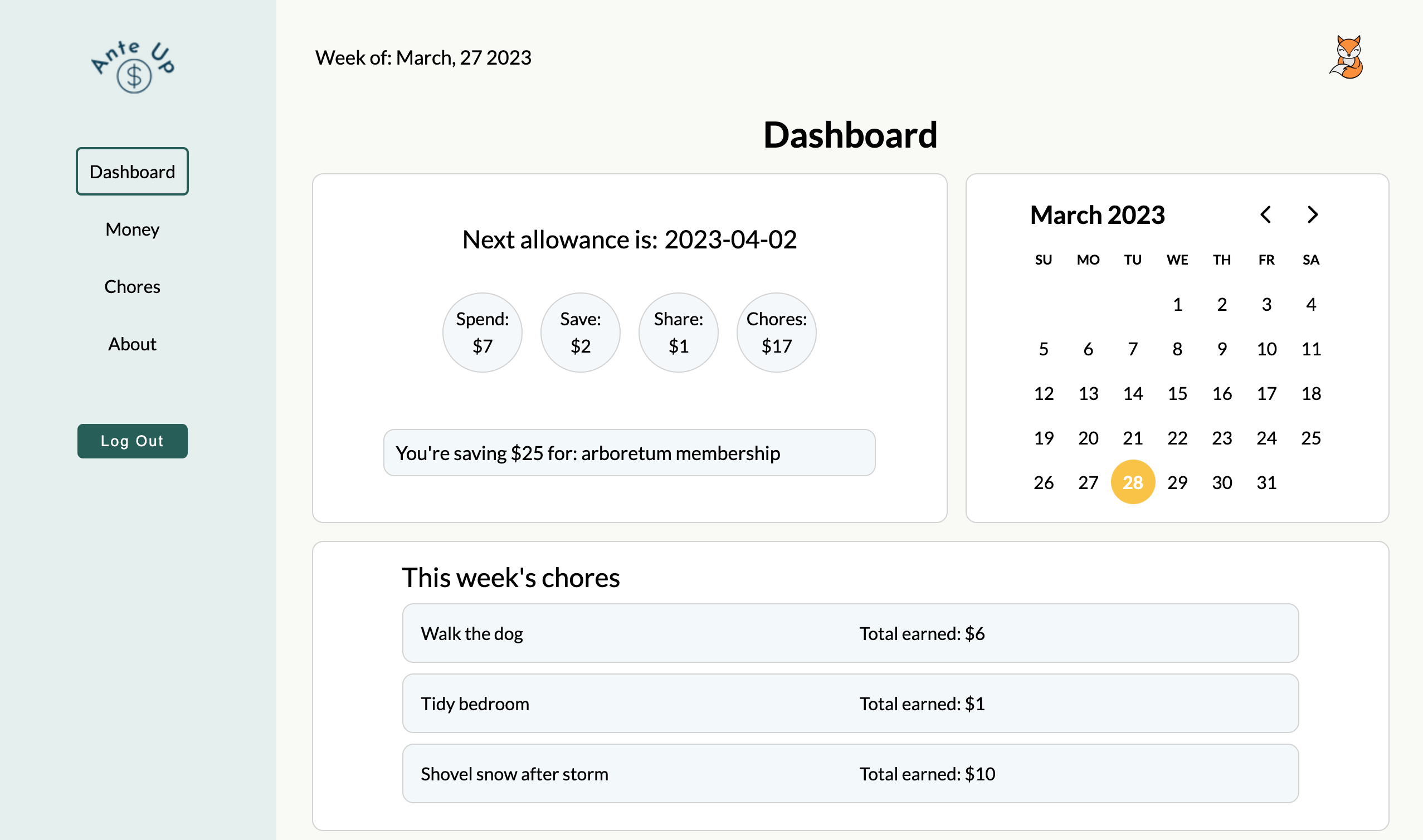Pick the 22nd on calendar
This screenshot has height=840, width=1423.
click(1177, 438)
